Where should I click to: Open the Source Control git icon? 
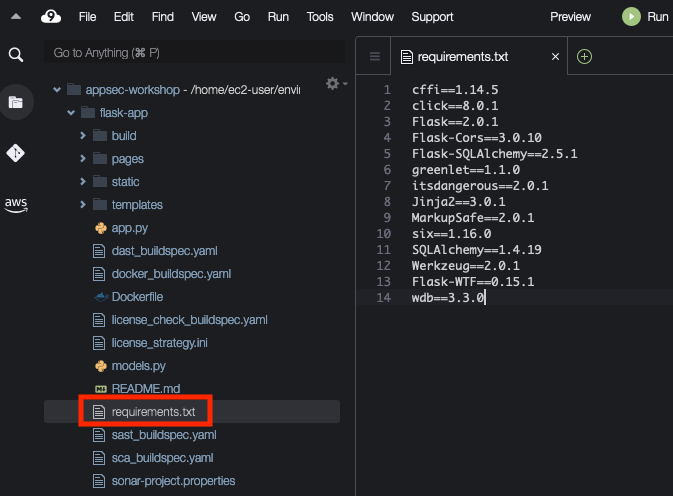click(x=15, y=153)
